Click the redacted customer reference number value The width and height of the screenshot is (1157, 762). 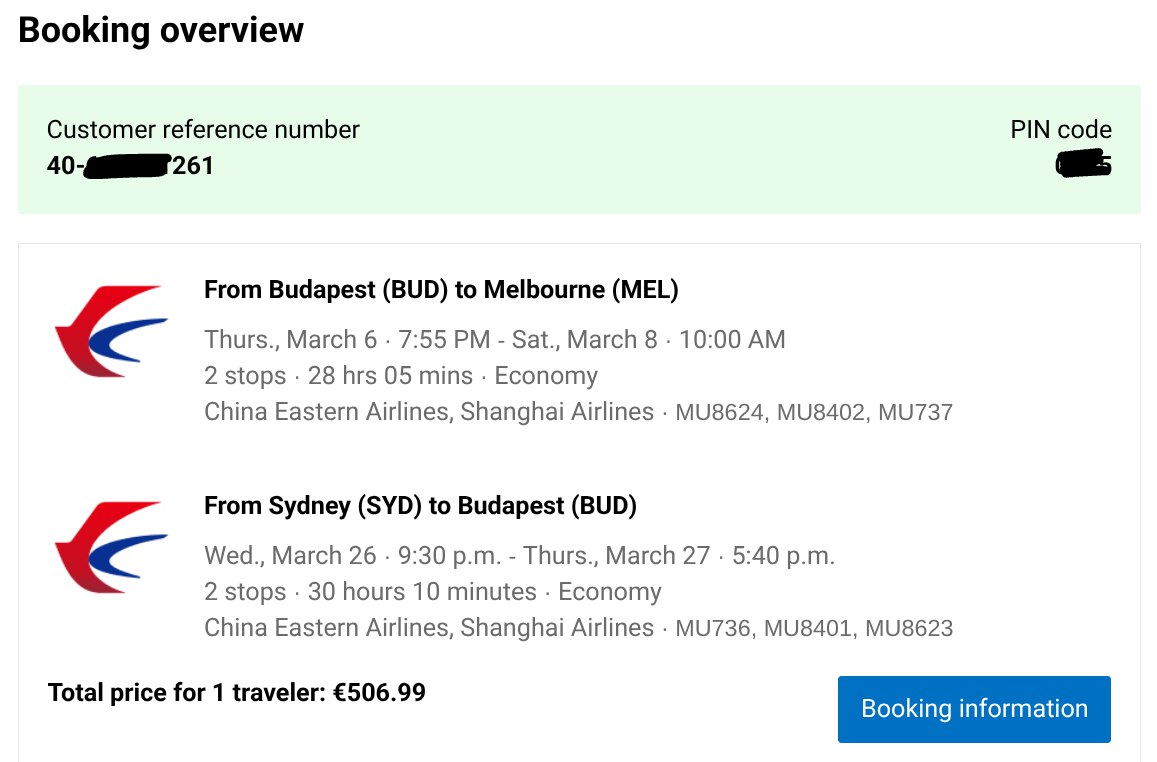[x=130, y=165]
